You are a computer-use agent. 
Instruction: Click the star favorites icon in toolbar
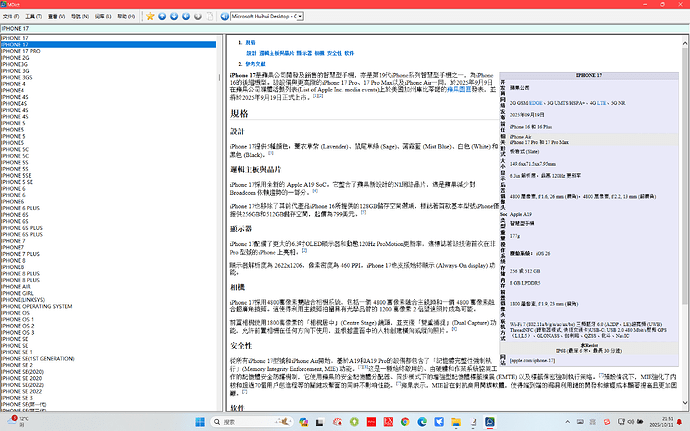[150, 17]
